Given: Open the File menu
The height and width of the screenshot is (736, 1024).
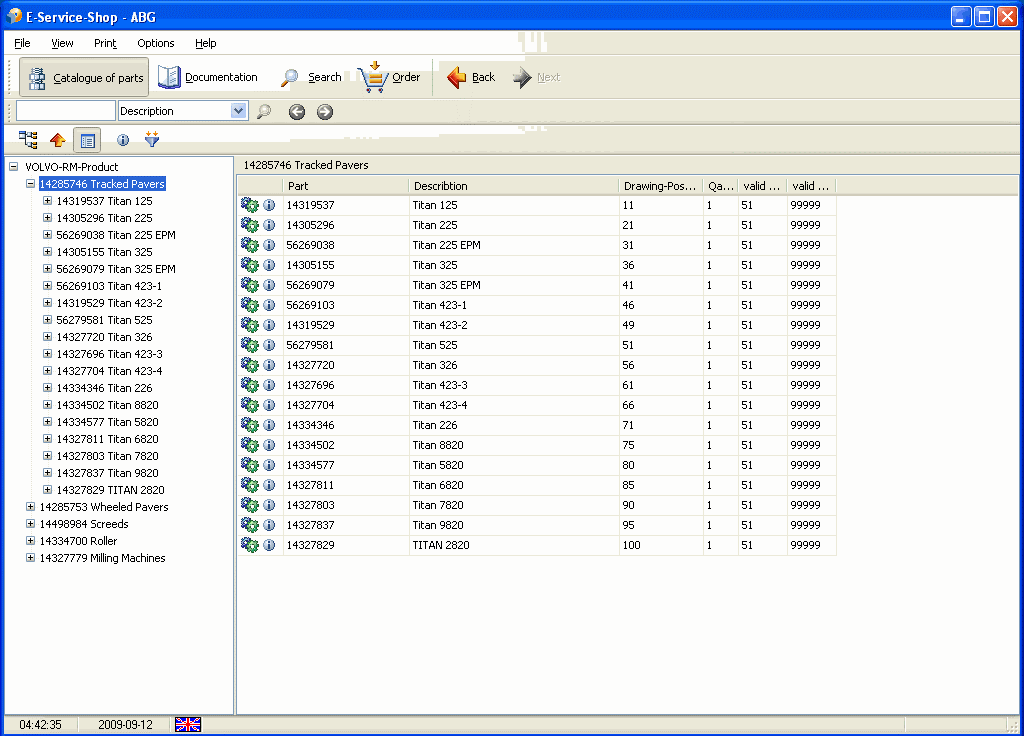Looking at the screenshot, I should pos(22,43).
